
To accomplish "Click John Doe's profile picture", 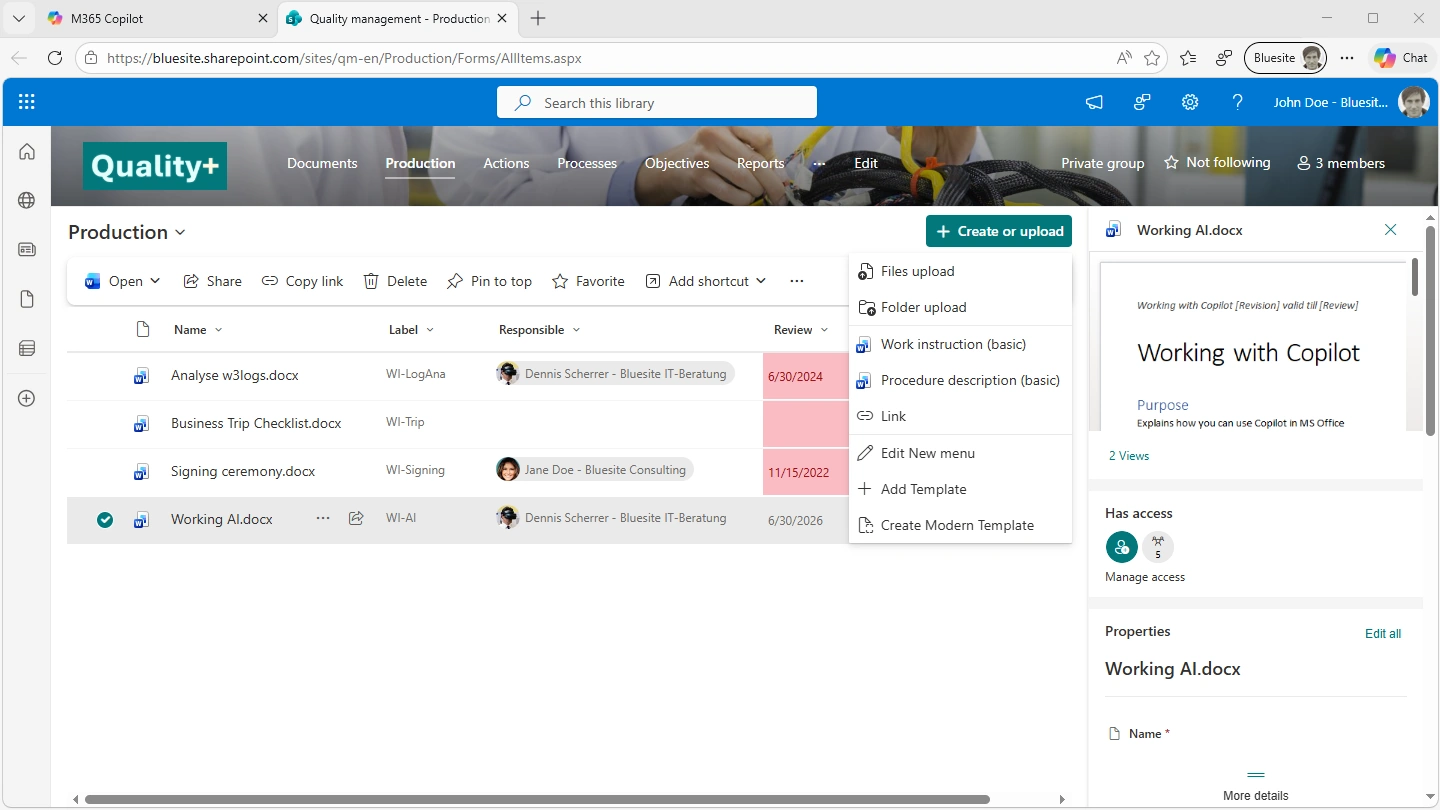I will [1414, 101].
